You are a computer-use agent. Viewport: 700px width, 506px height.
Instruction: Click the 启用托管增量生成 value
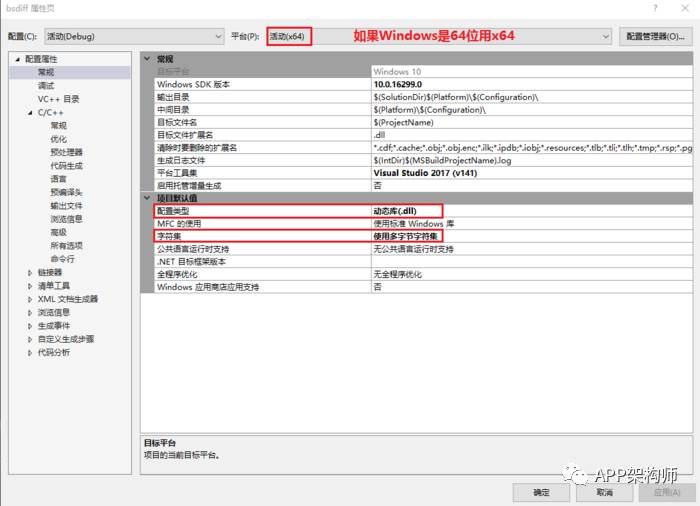(532, 185)
